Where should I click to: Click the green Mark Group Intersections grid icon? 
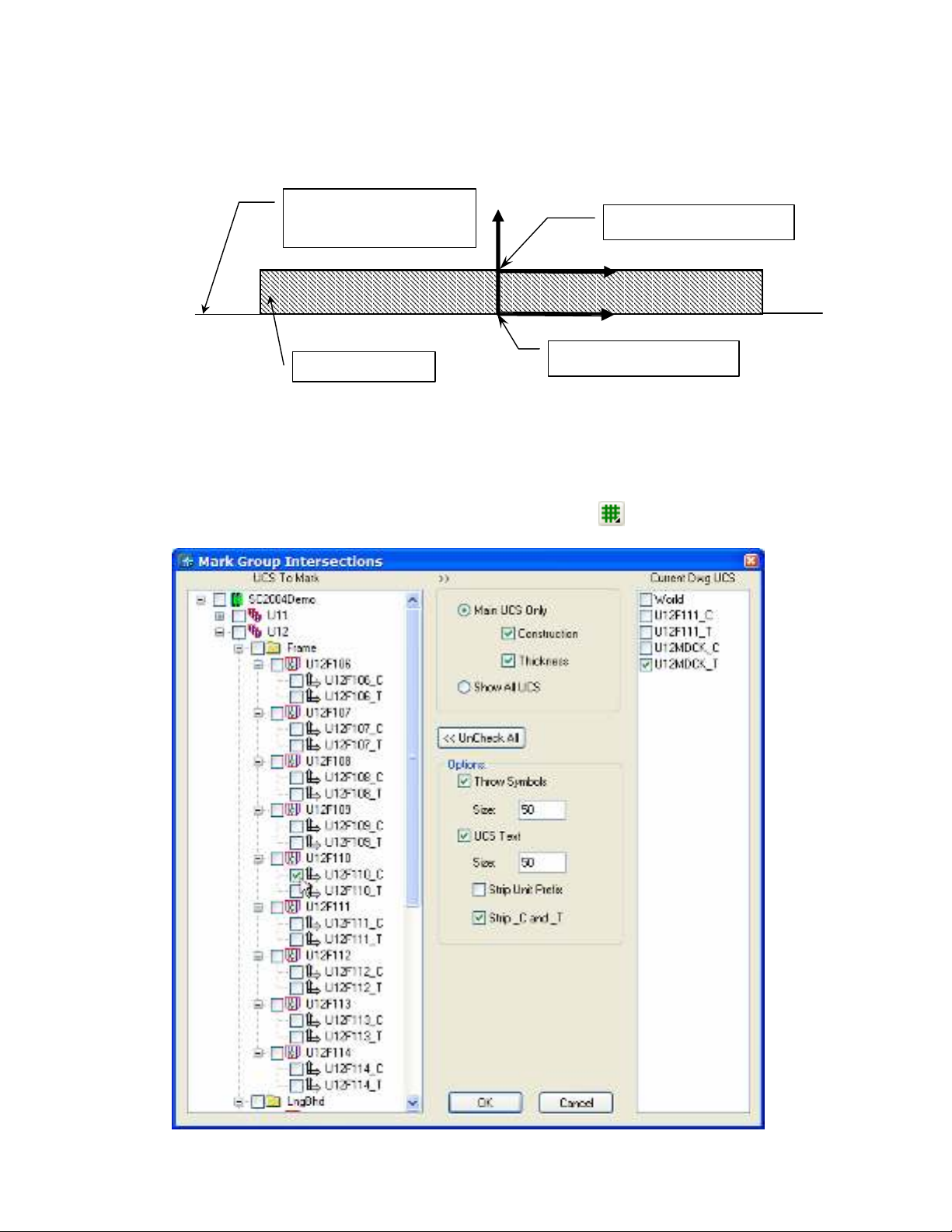coord(611,513)
